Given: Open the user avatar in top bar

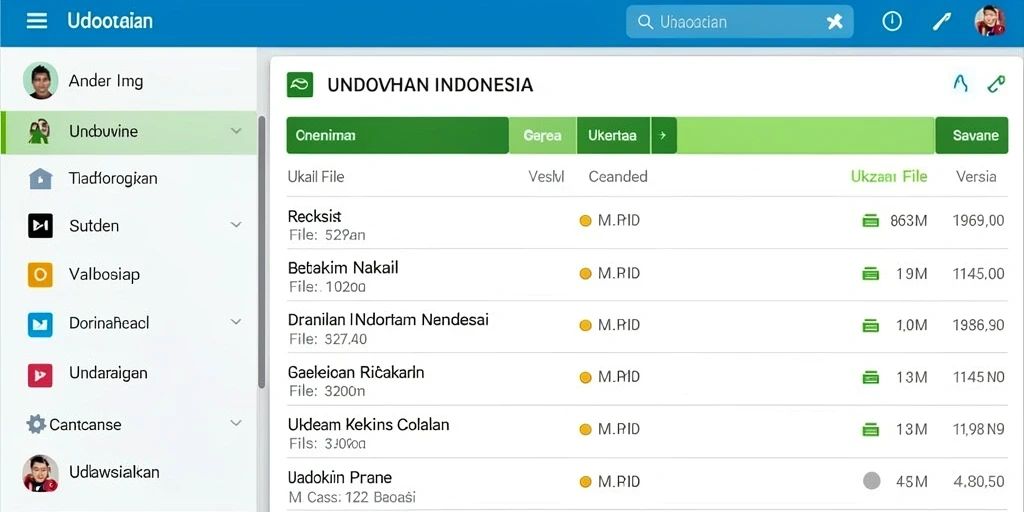Looking at the screenshot, I should pyautogui.click(x=990, y=21).
